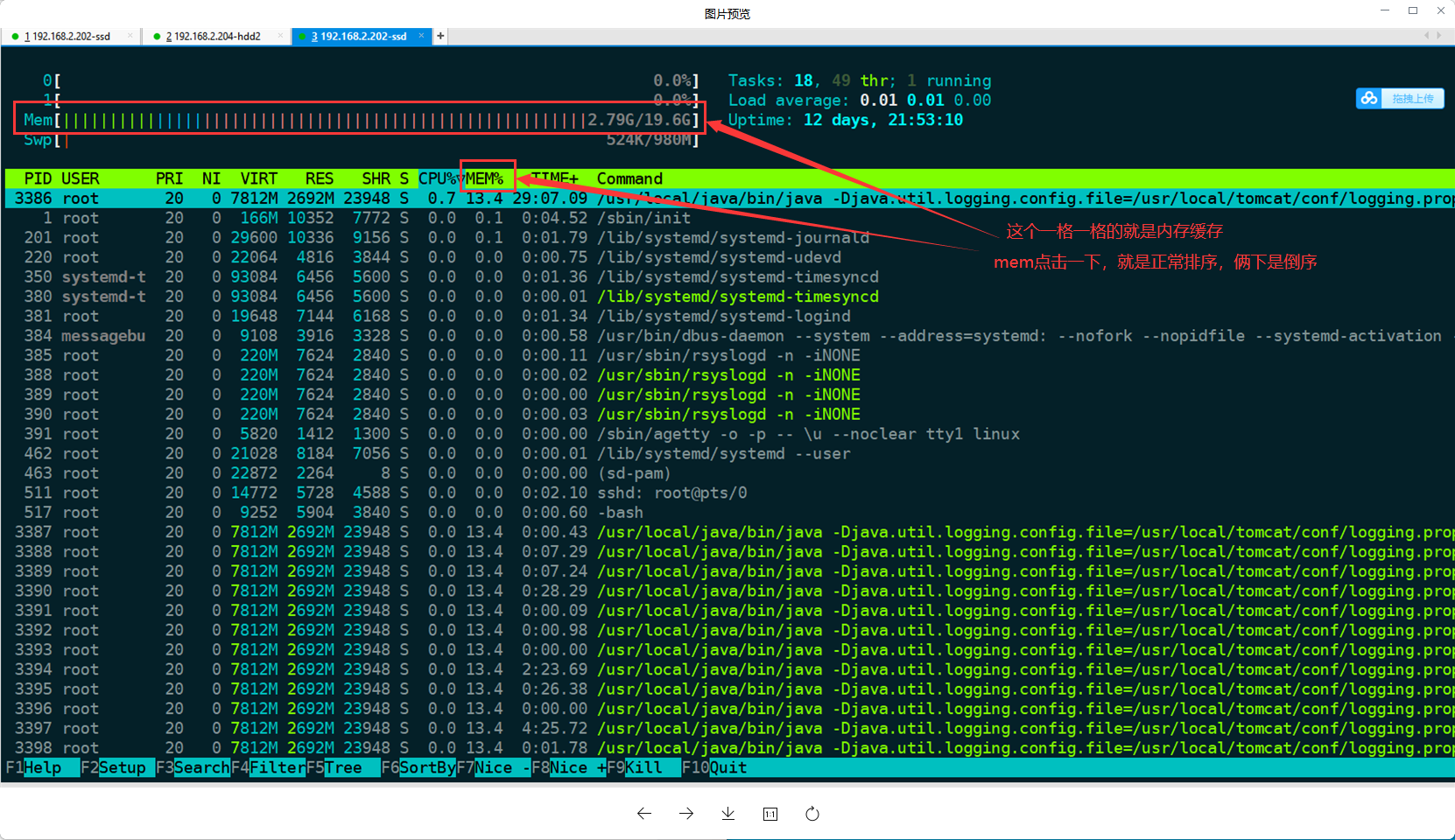This screenshot has height=840, width=1455.
Task: Click F3 Search in footer
Action: click(193, 767)
